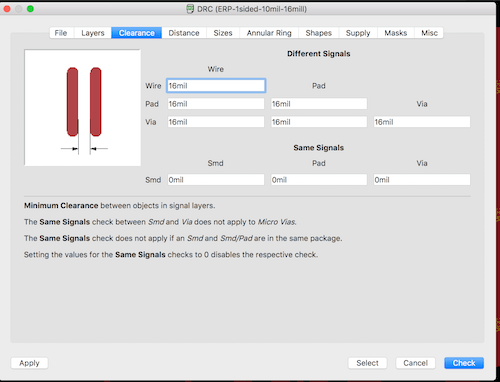Click the green zoom window button

pos(30,9)
